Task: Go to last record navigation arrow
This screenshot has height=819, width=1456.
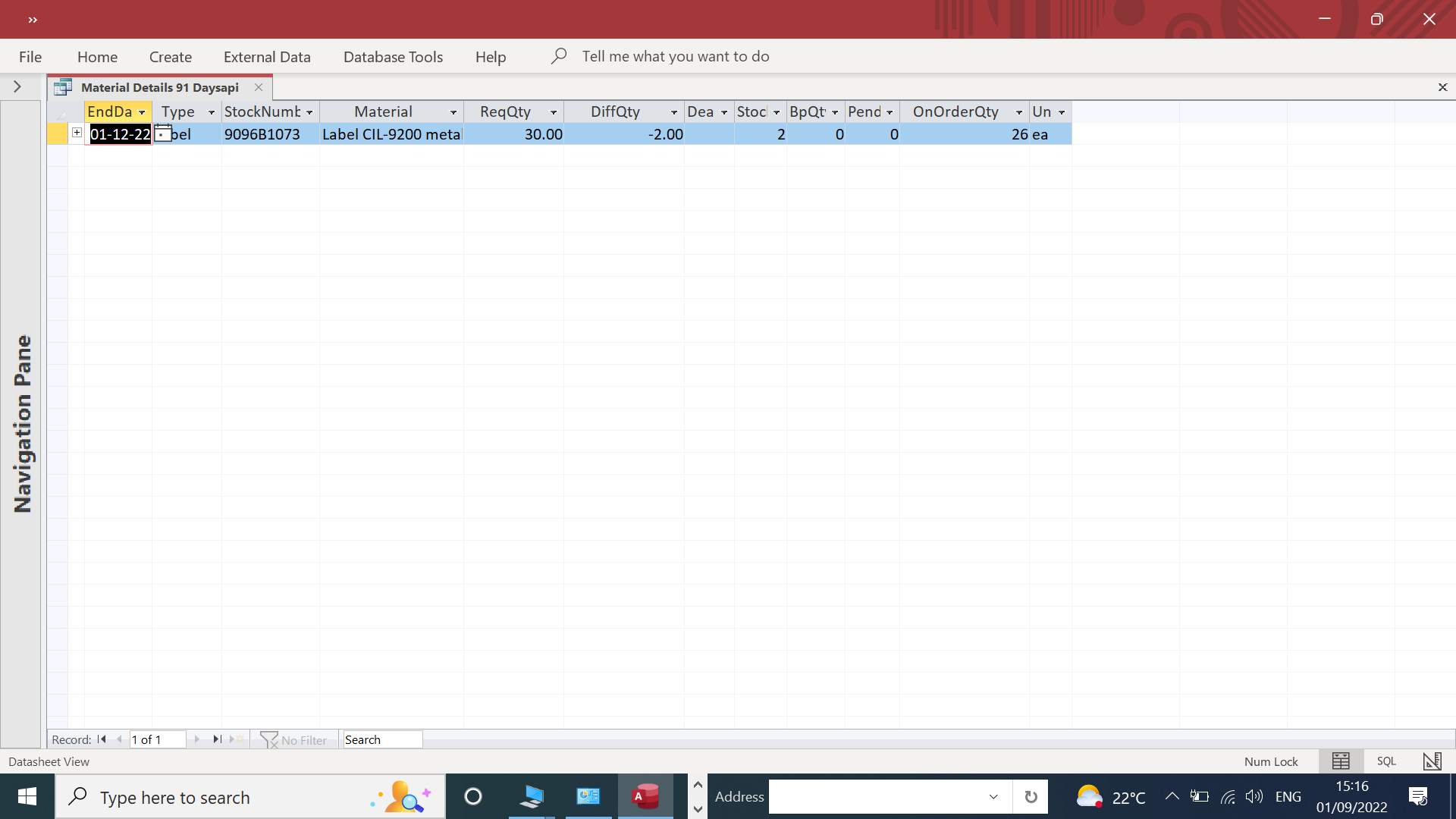Action: [218, 739]
